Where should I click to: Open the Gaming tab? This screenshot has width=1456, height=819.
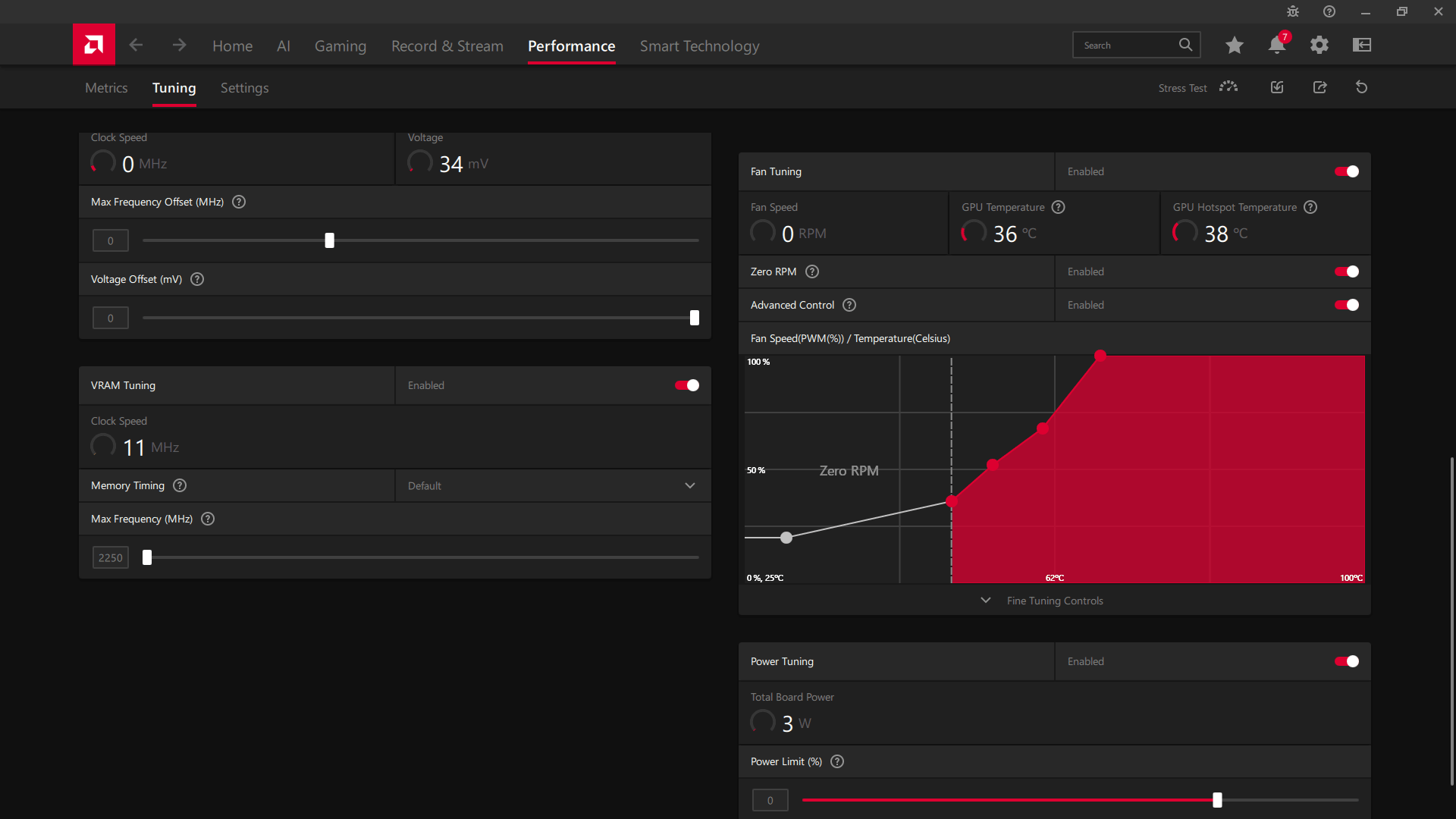tap(340, 45)
